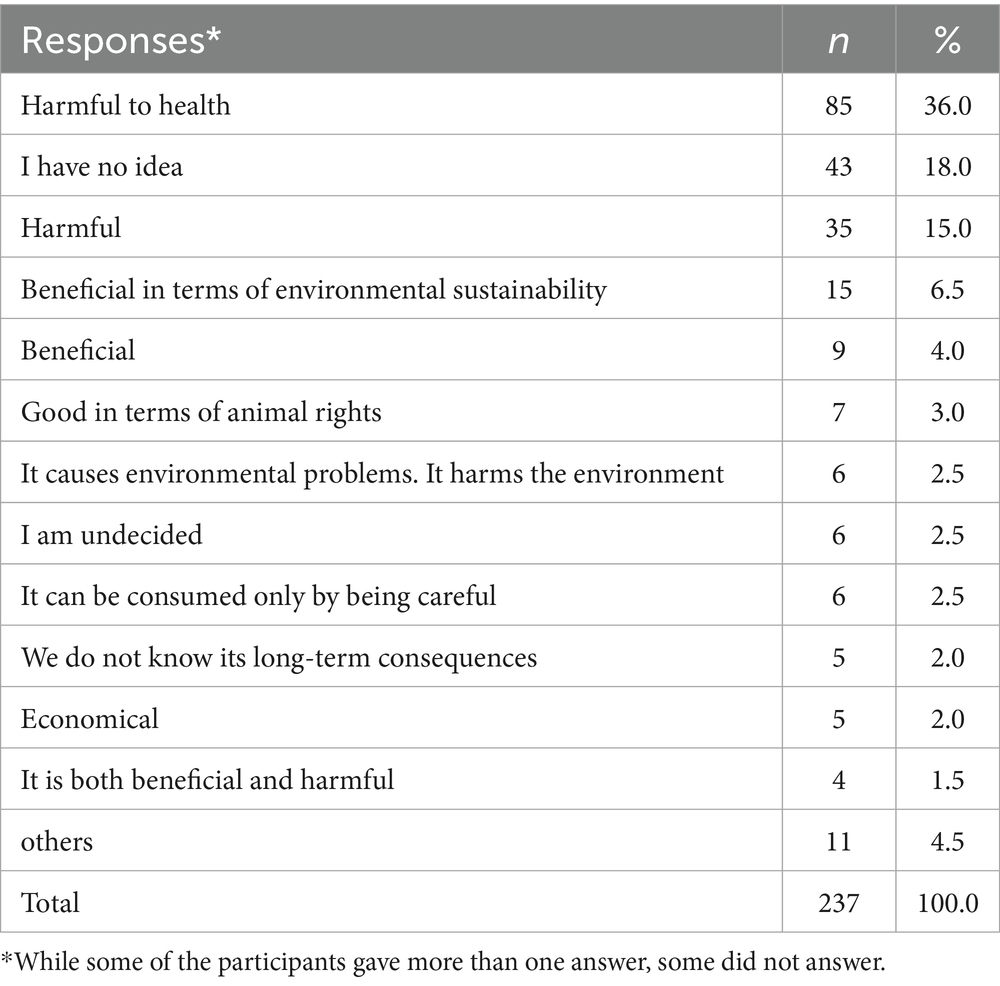Click the "others" row label

point(57,842)
